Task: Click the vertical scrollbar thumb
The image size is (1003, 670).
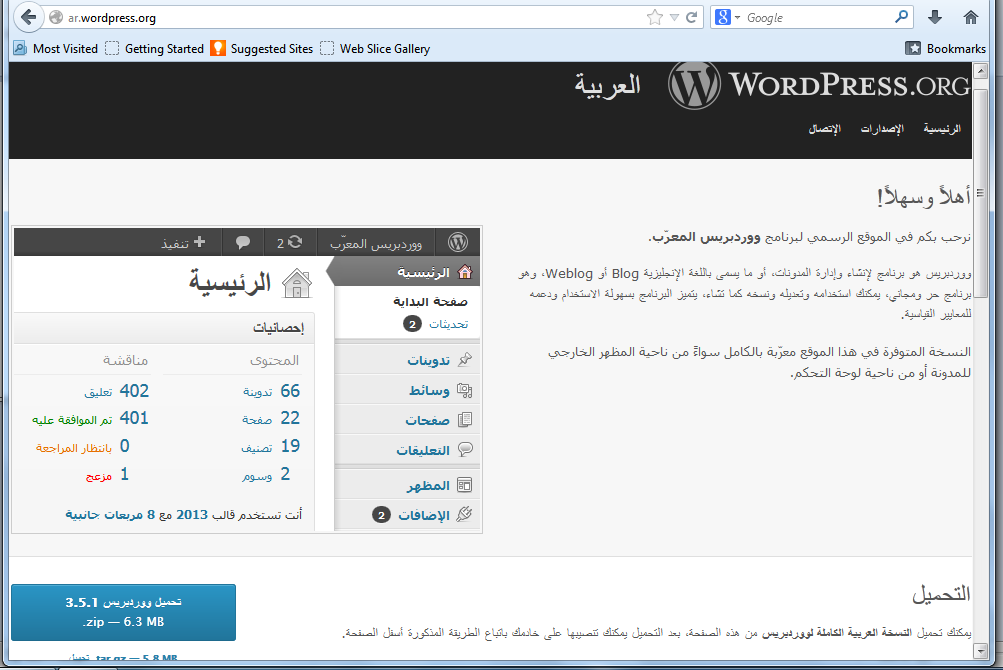Action: (980, 192)
